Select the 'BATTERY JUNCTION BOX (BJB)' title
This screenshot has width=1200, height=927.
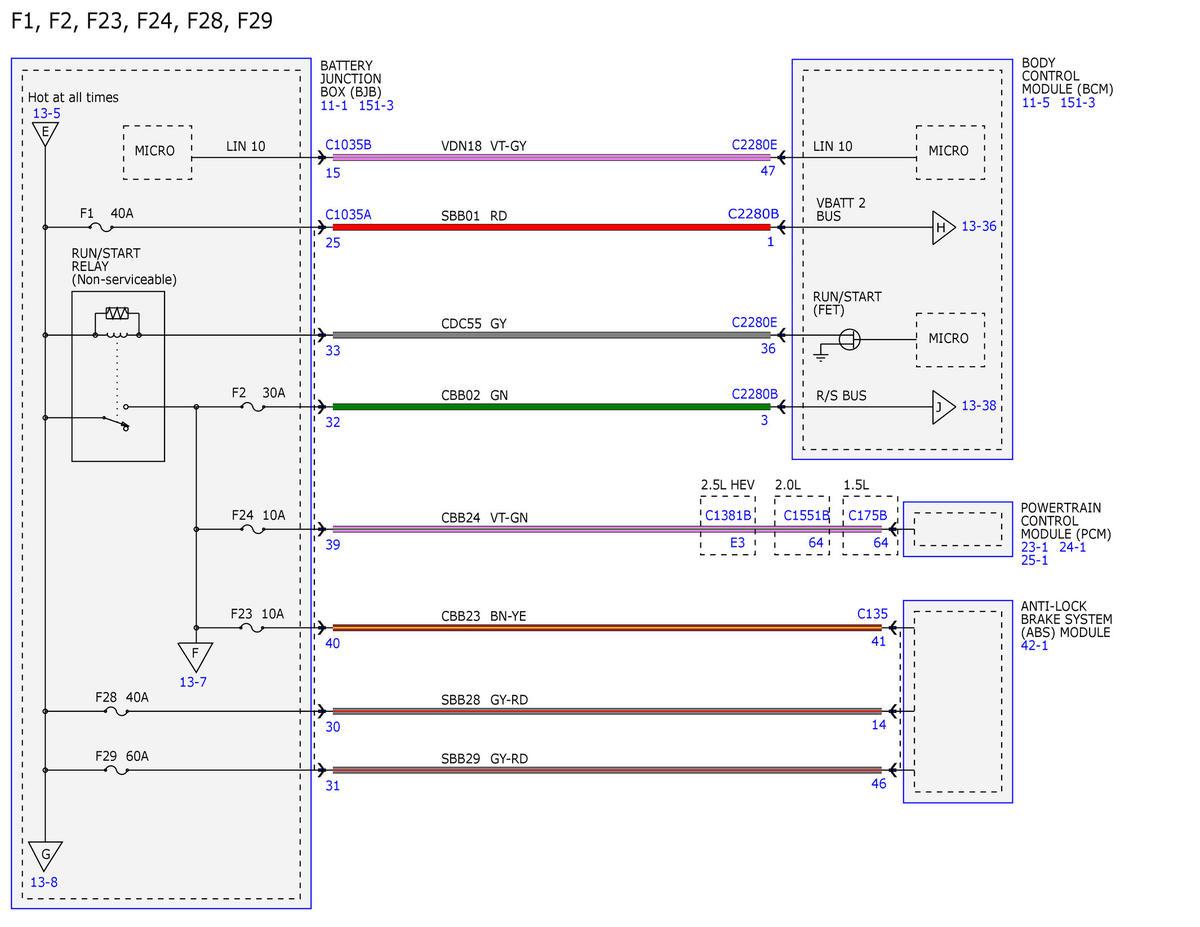point(351,78)
